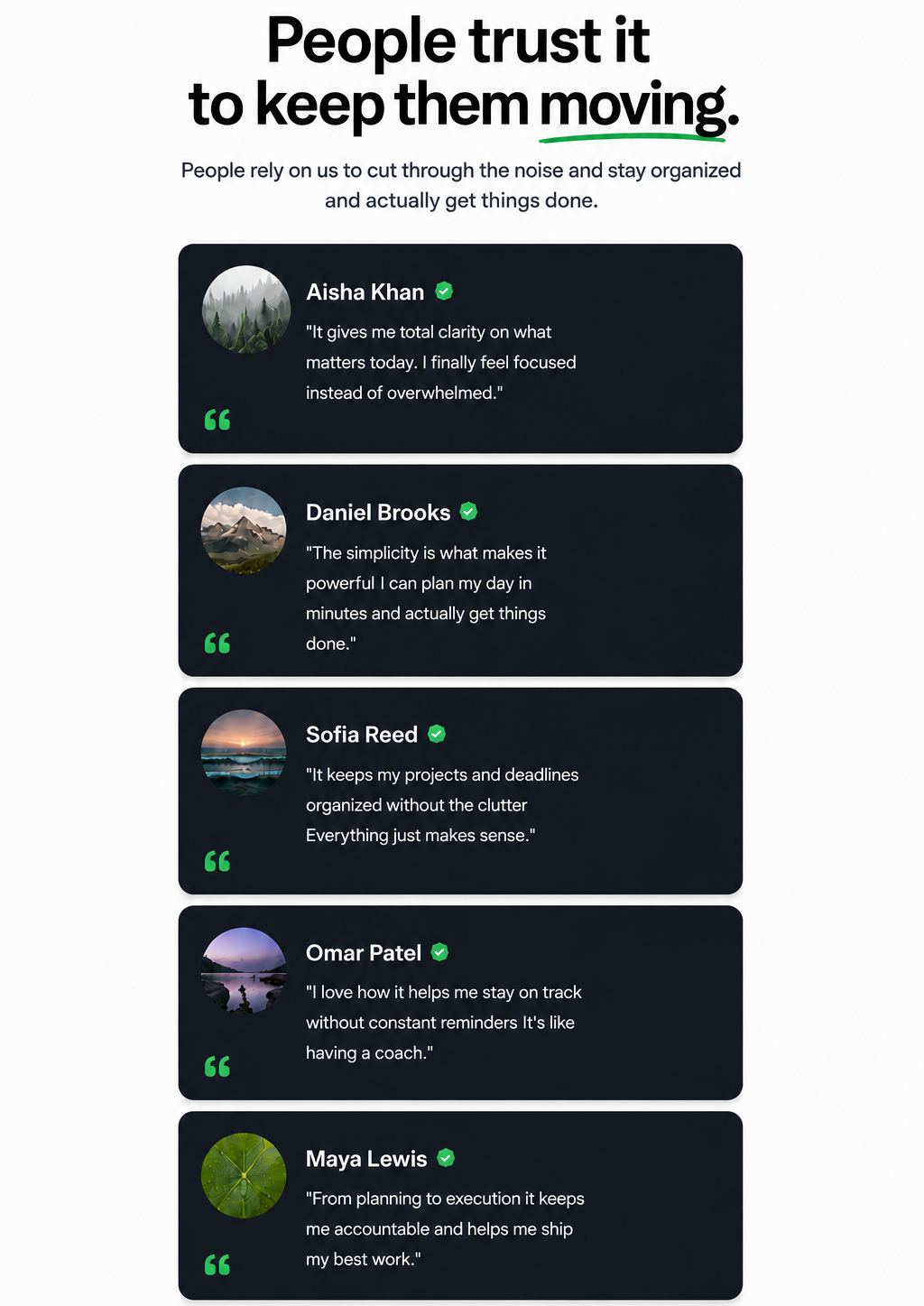This screenshot has width=924, height=1306.
Task: Click the verified badge beside Omar Patel
Action: (x=439, y=952)
